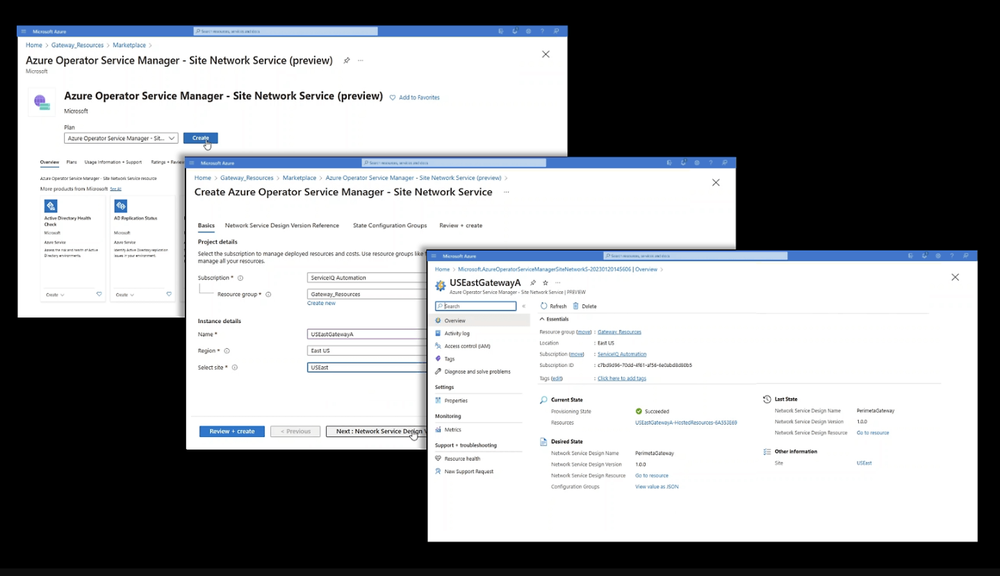Expand Create dropdown on AD Replication Status card
The width and height of the screenshot is (1000, 576).
pos(124,295)
